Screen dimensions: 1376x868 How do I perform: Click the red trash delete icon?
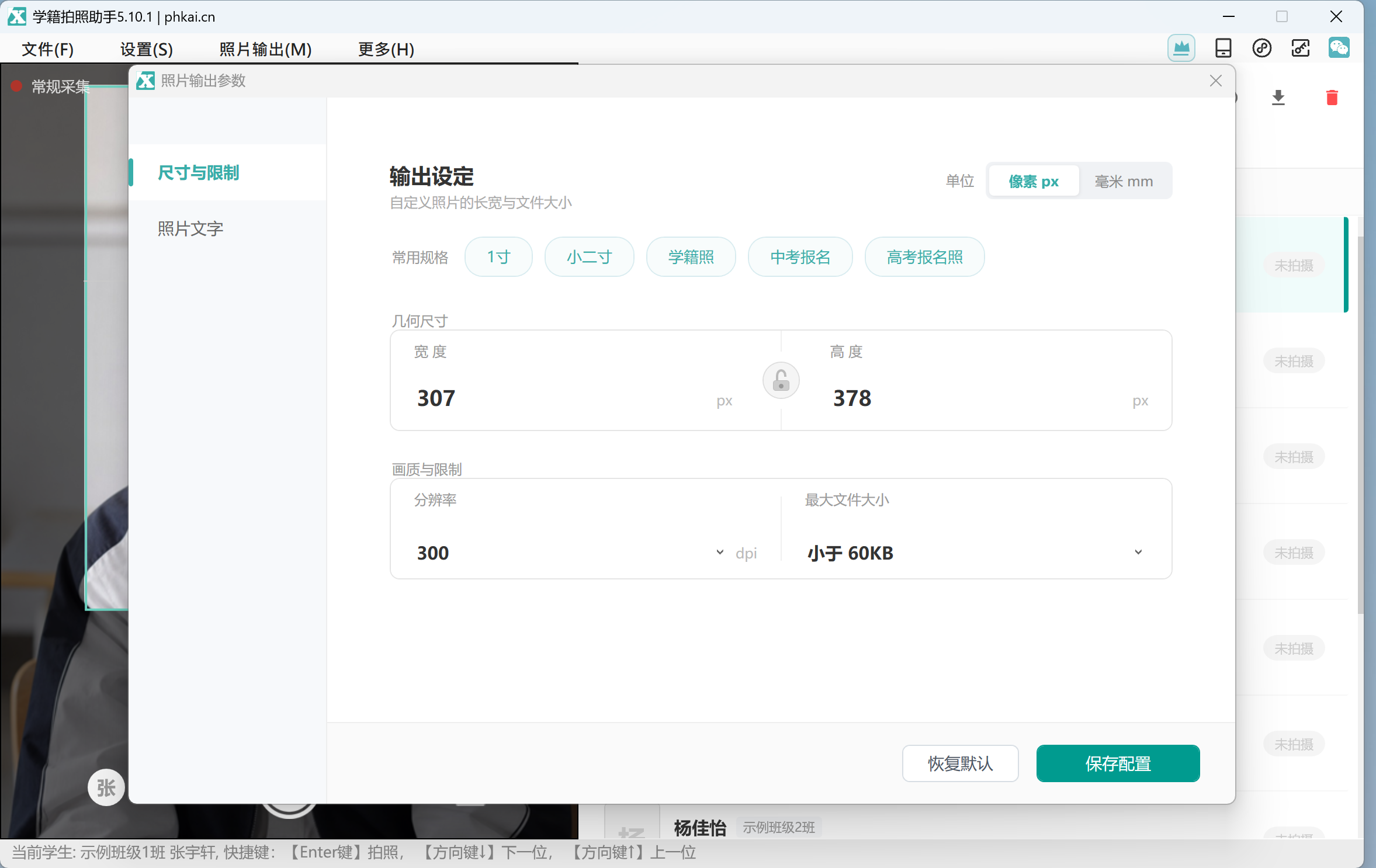point(1332,98)
